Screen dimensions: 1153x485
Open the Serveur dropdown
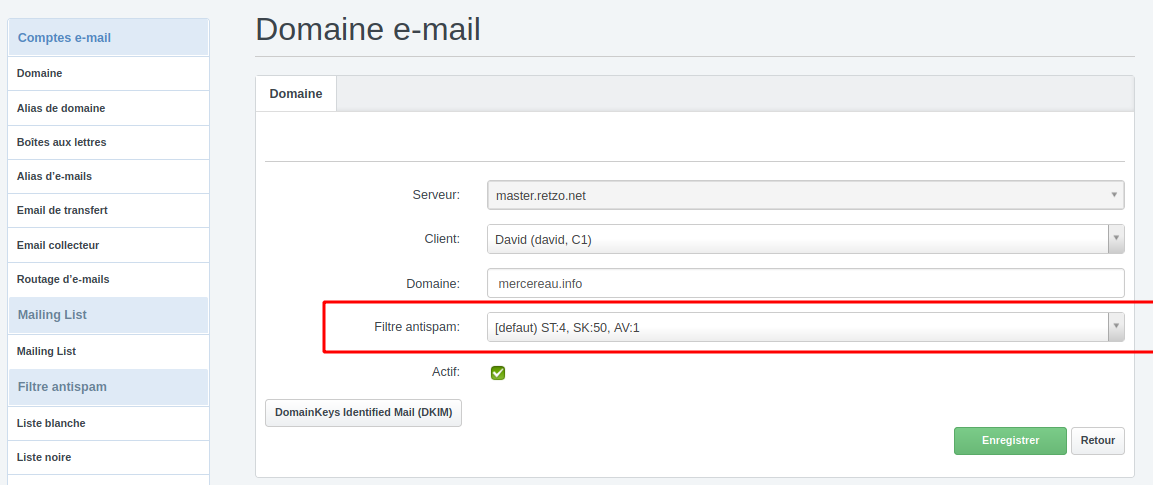click(805, 195)
